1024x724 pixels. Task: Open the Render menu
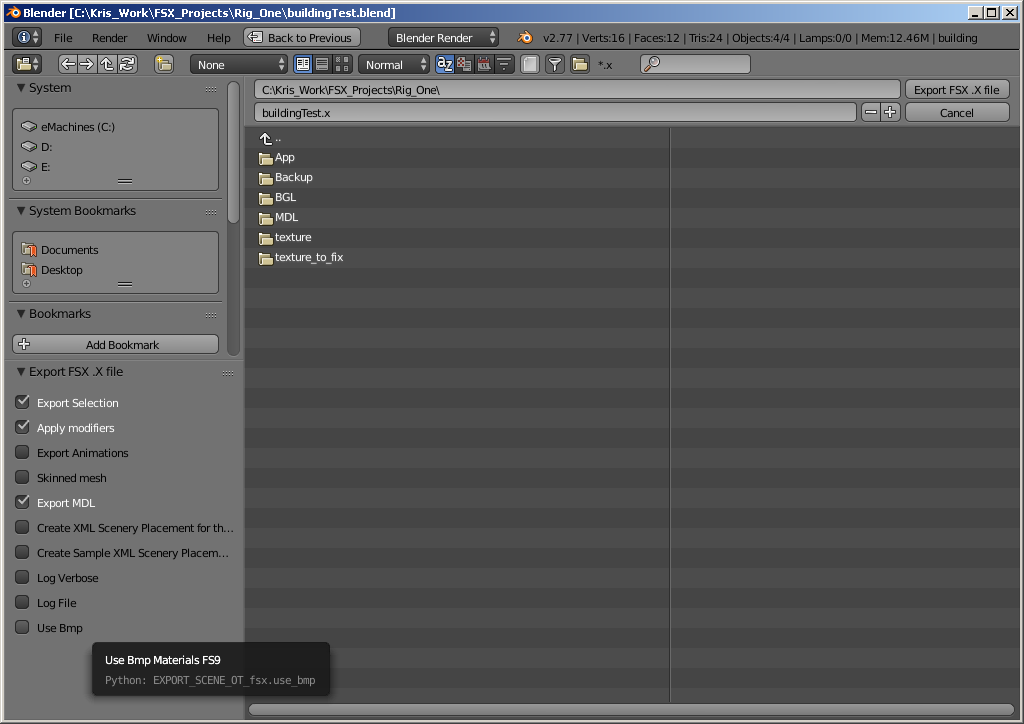click(x=109, y=38)
